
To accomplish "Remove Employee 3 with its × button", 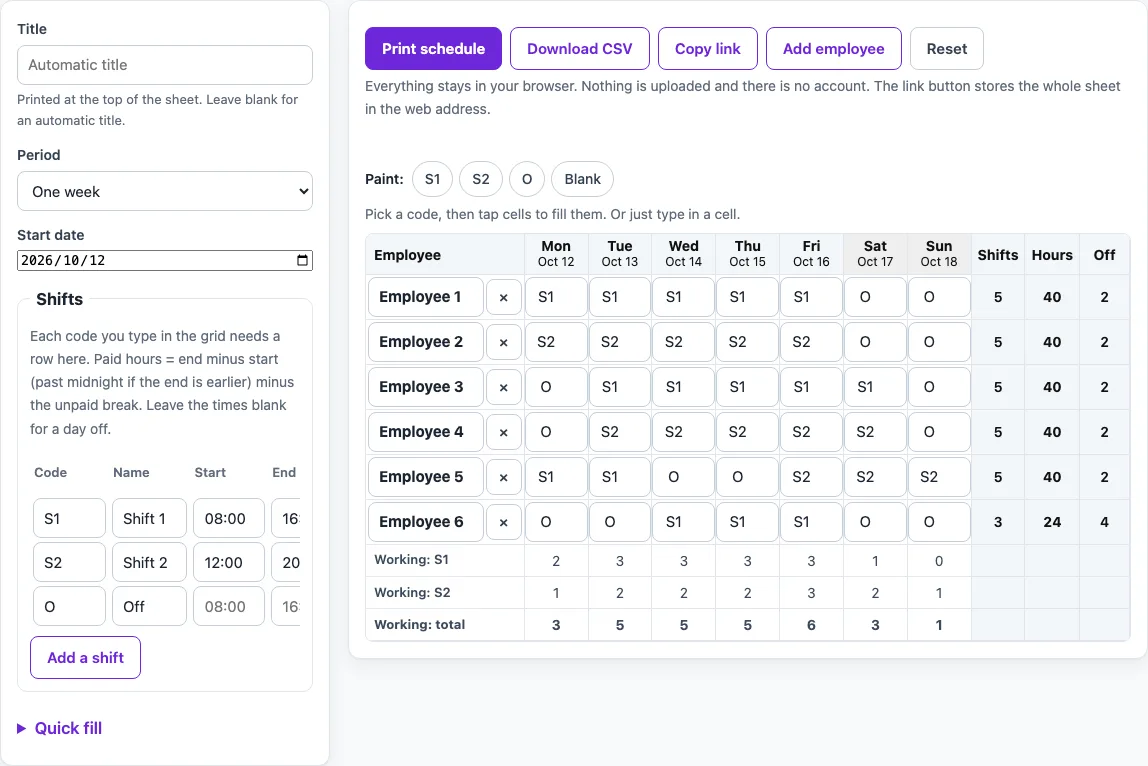I will (504, 387).
